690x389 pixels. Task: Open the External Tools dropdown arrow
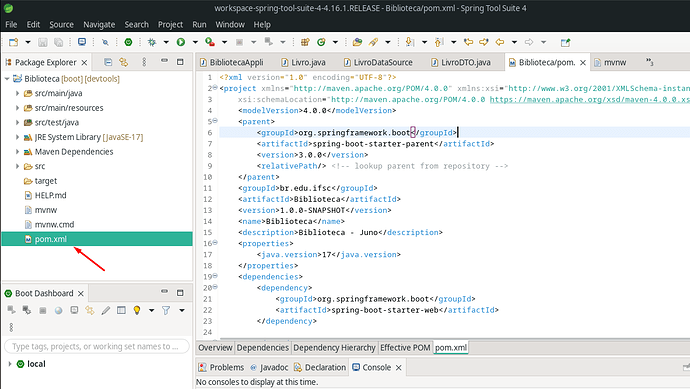224,42
